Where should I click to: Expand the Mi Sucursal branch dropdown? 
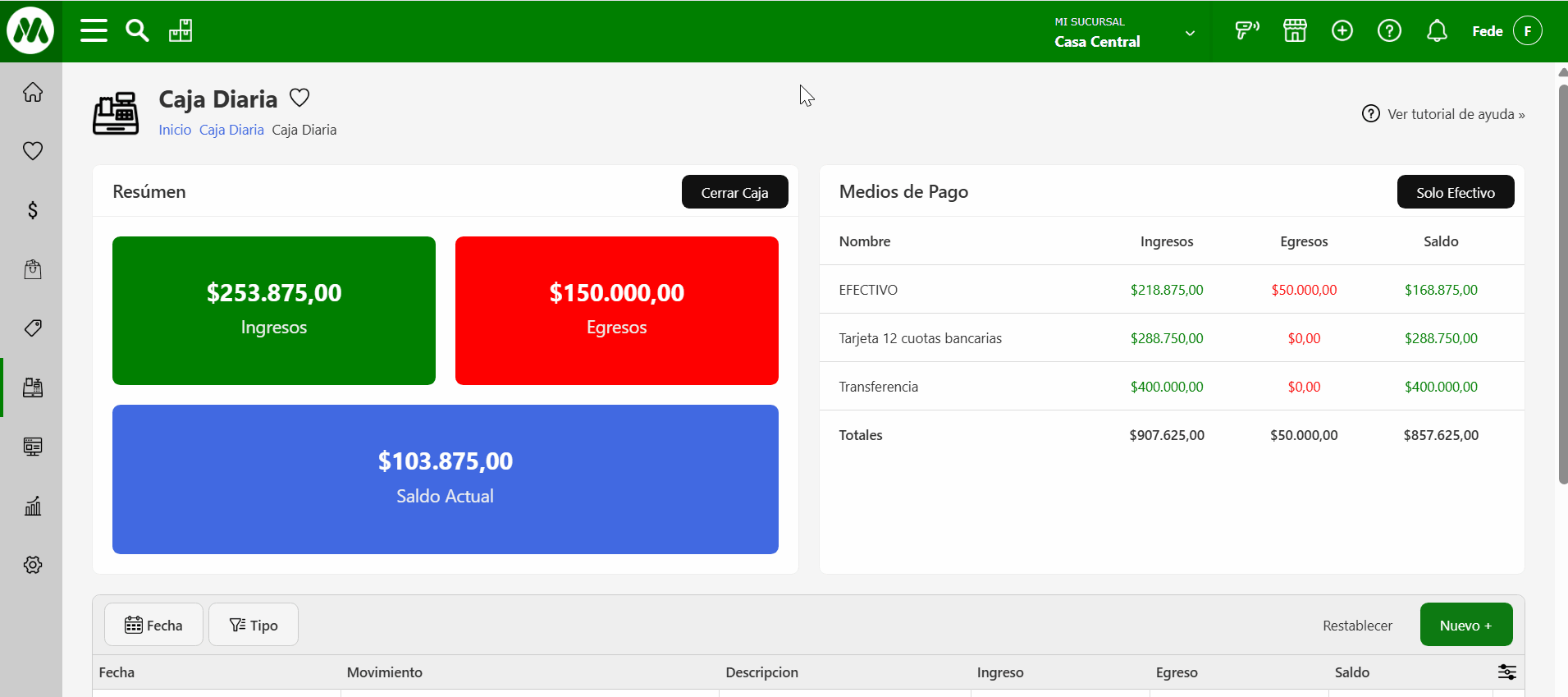click(x=1189, y=33)
